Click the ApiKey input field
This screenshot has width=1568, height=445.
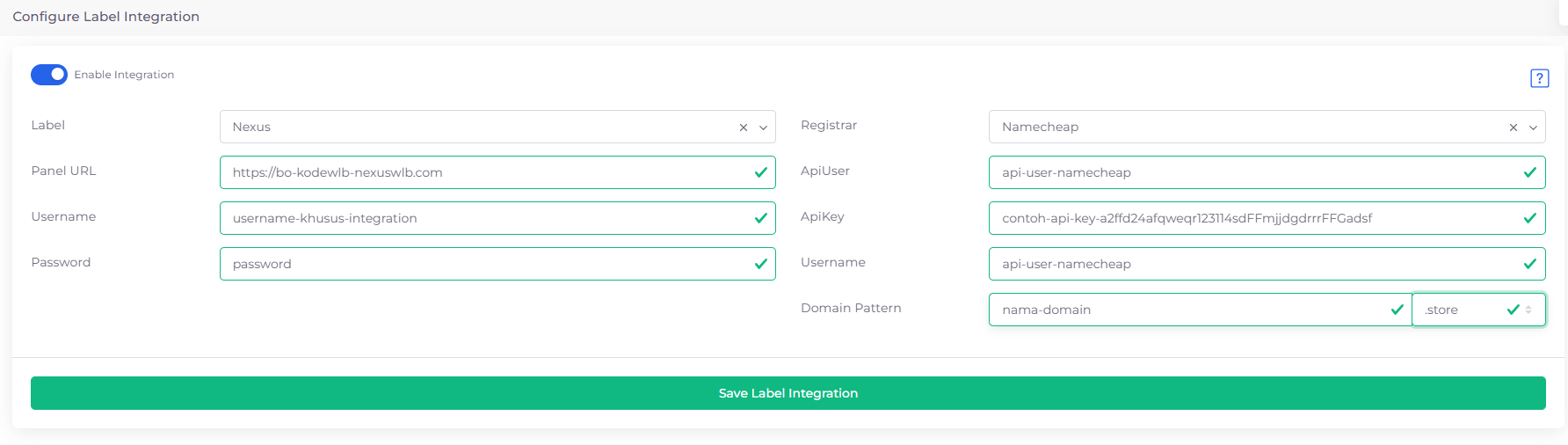[1252, 218]
